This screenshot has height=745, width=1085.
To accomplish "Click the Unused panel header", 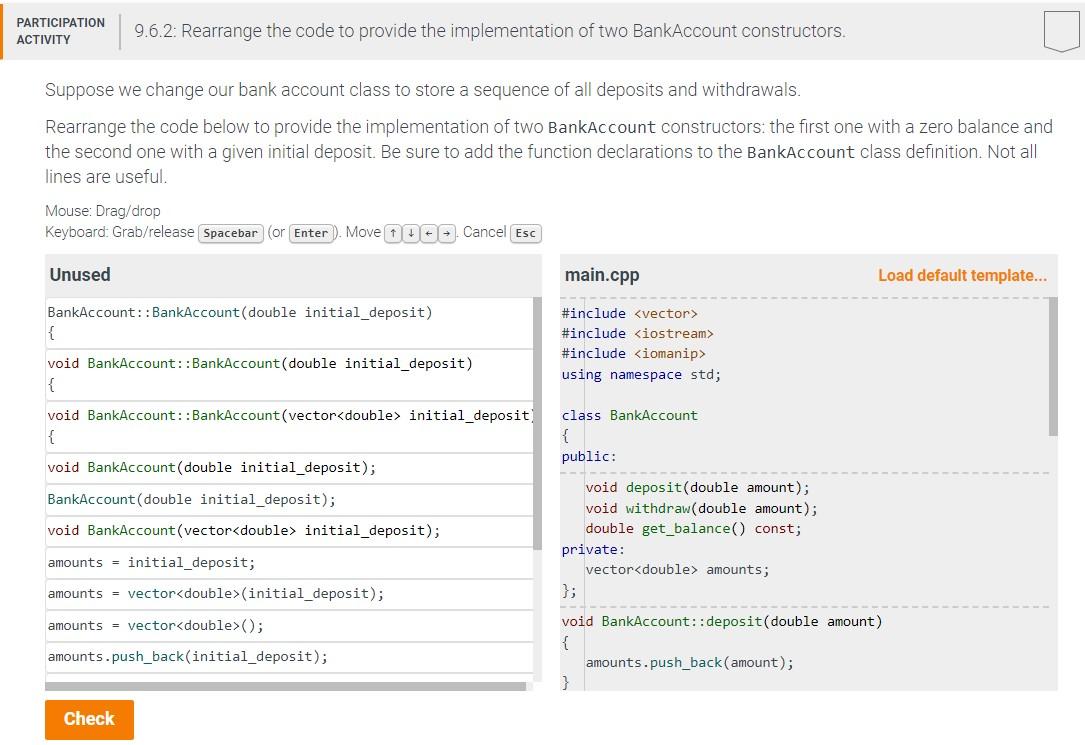I will [80, 275].
